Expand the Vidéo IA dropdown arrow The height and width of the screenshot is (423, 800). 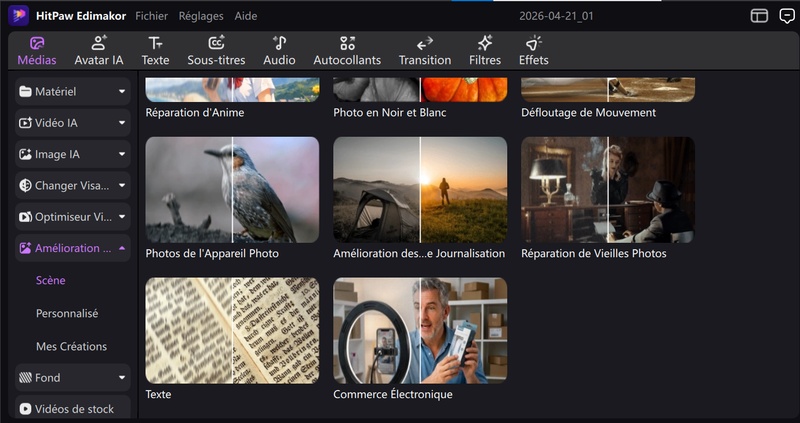click(122, 123)
